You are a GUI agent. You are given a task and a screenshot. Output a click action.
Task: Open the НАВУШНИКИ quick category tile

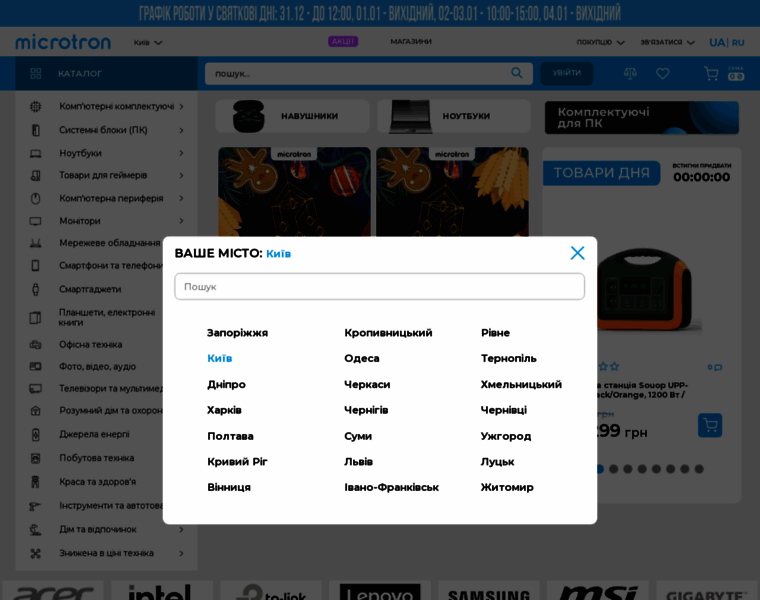tap(292, 116)
